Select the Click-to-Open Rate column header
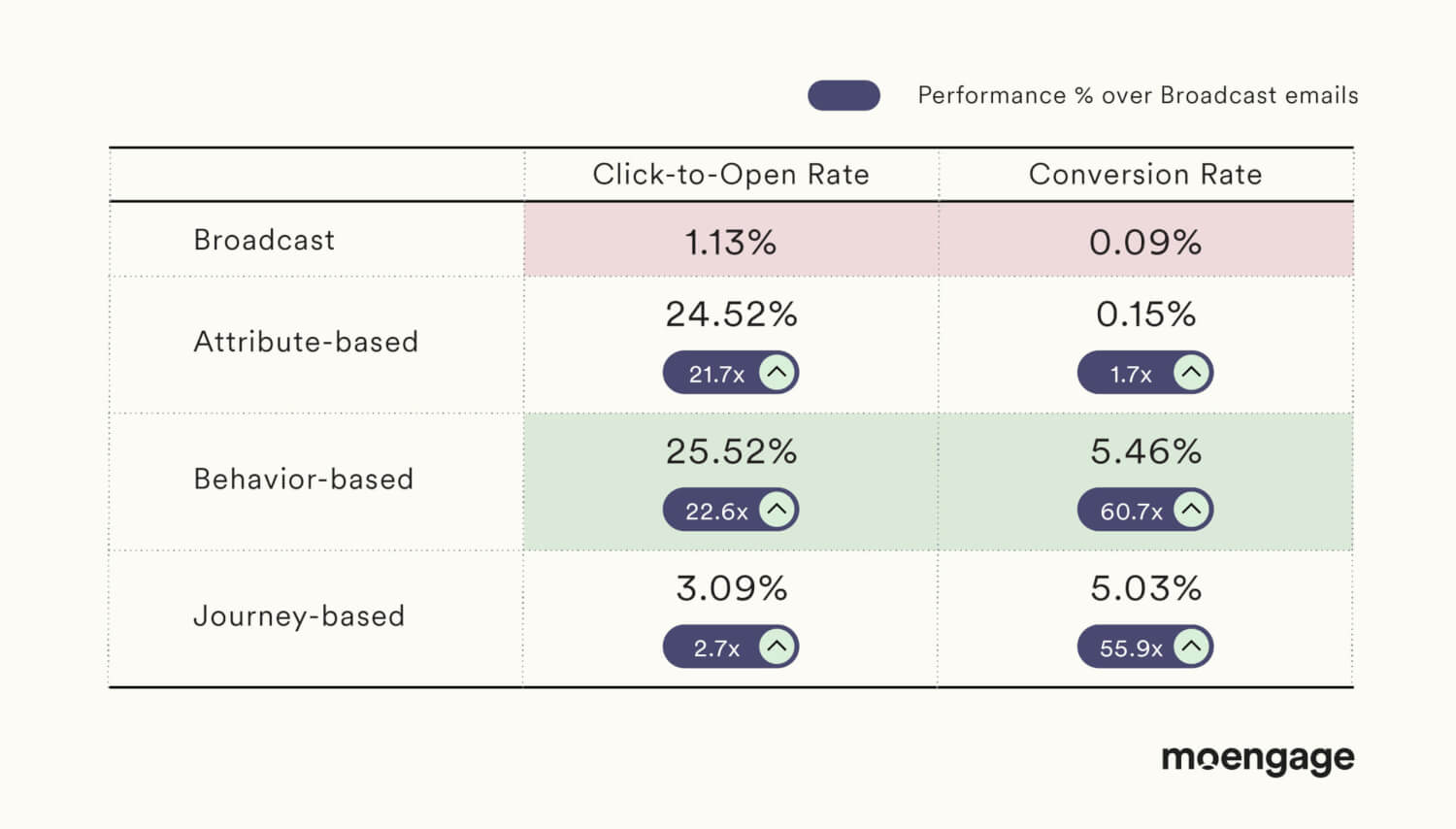1456x829 pixels. coord(731,175)
